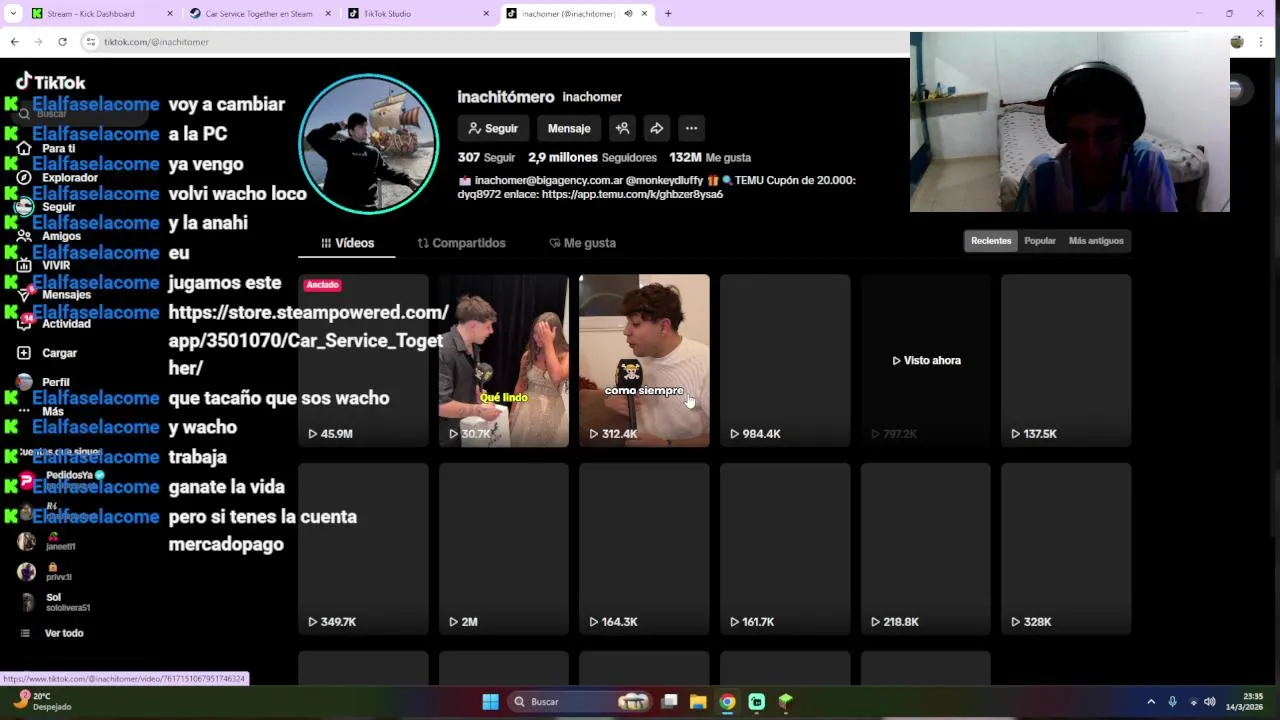
Task: Sort videos by Recientes
Action: click(x=991, y=241)
